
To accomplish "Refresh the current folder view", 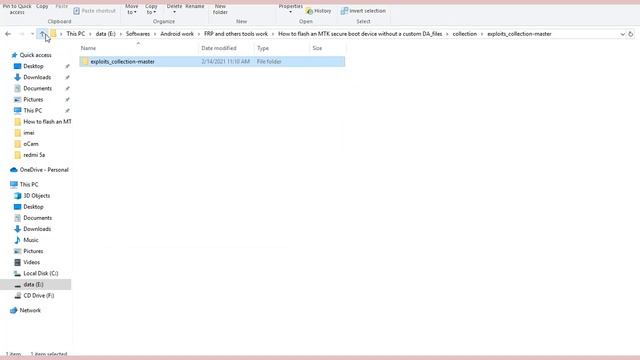I will pos(631,34).
